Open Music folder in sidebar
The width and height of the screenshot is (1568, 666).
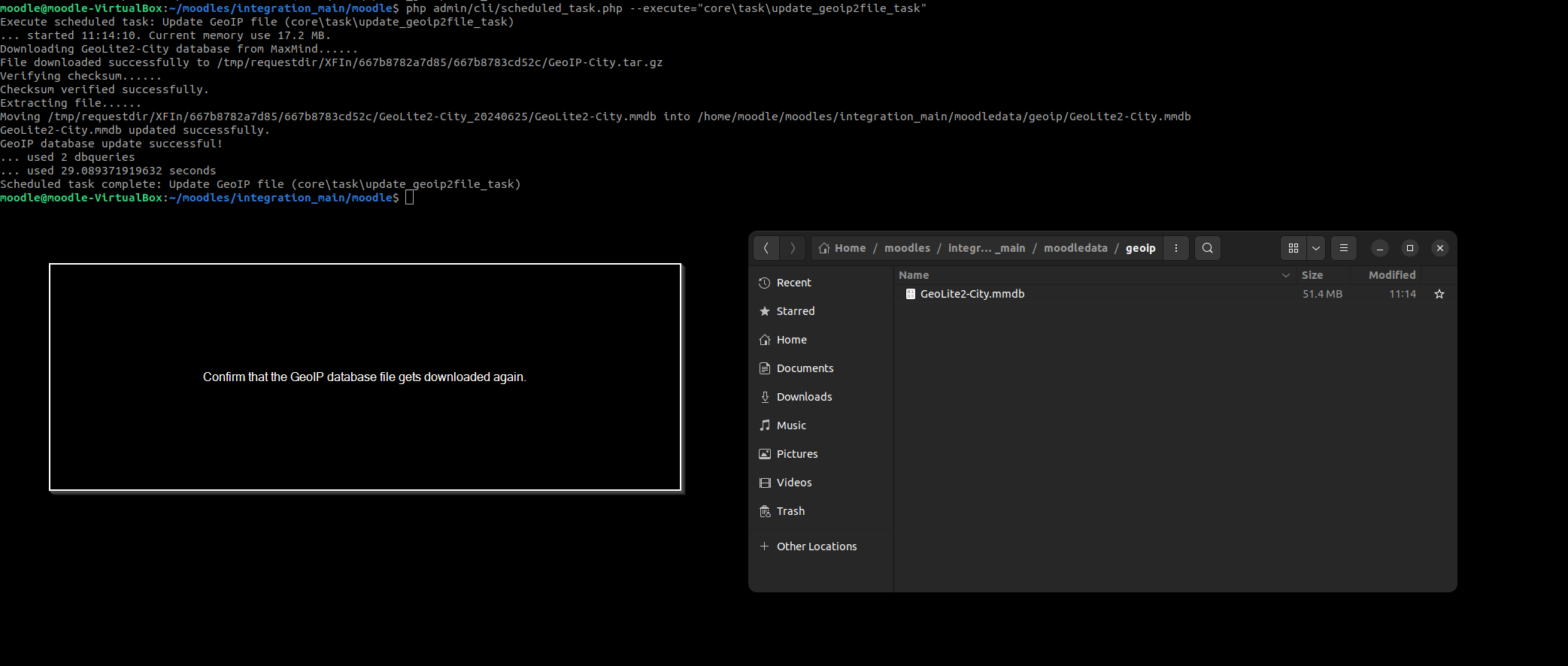pos(821,425)
